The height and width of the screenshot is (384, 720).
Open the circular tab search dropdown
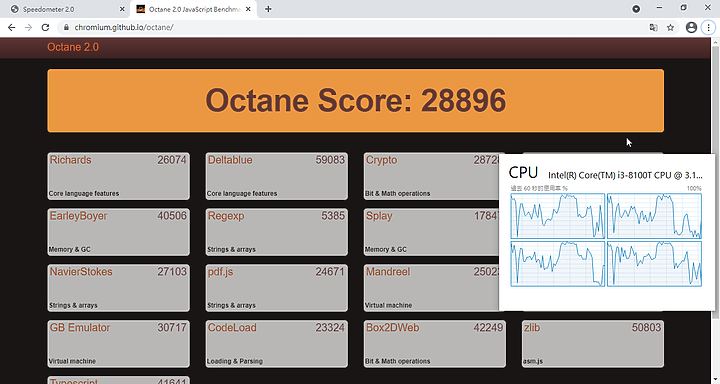coord(636,9)
